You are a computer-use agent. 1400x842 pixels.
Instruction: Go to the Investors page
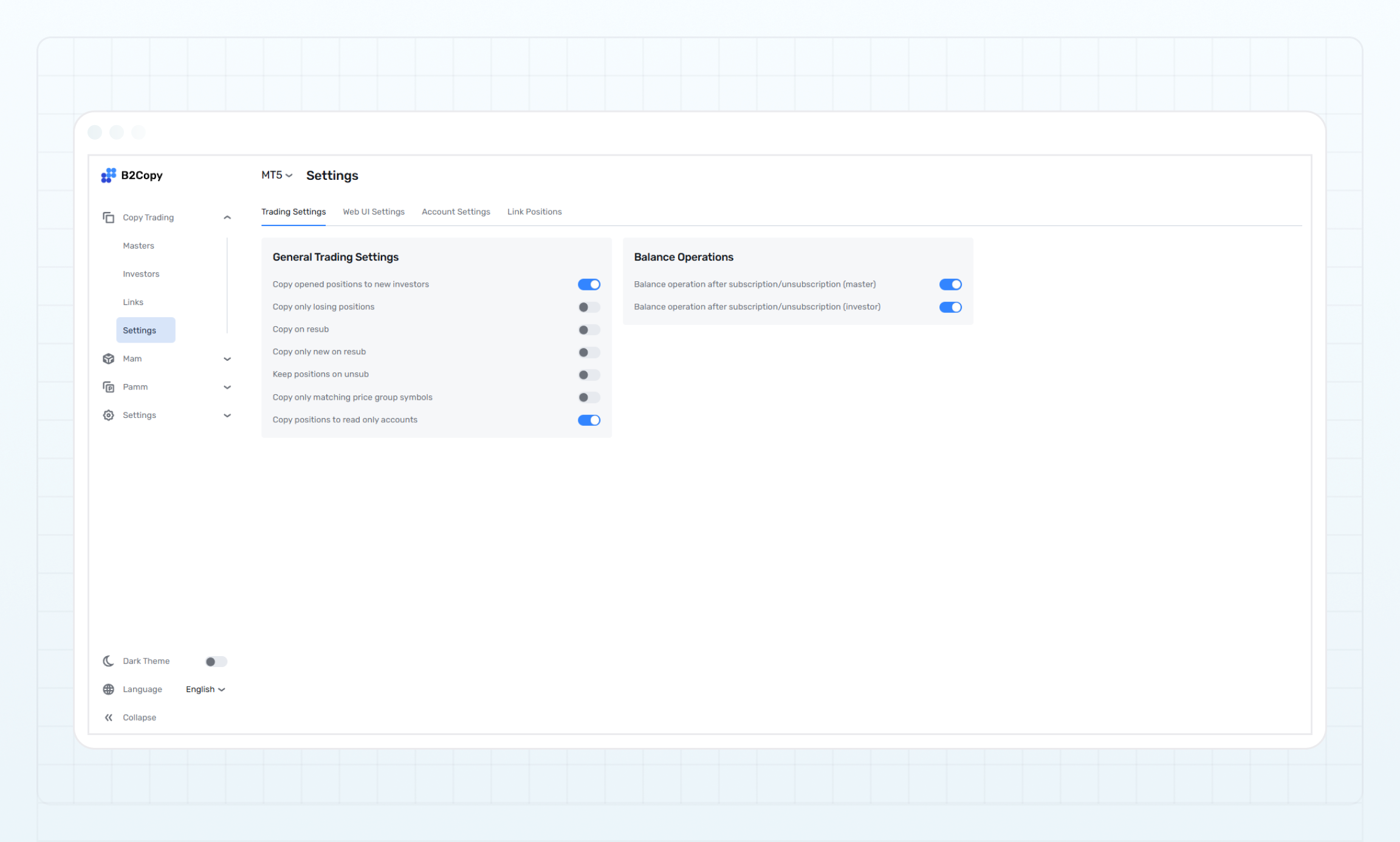pyautogui.click(x=141, y=273)
